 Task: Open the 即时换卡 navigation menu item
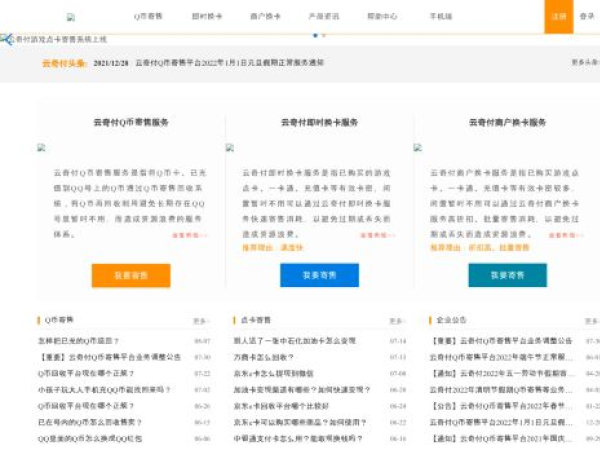pos(207,17)
